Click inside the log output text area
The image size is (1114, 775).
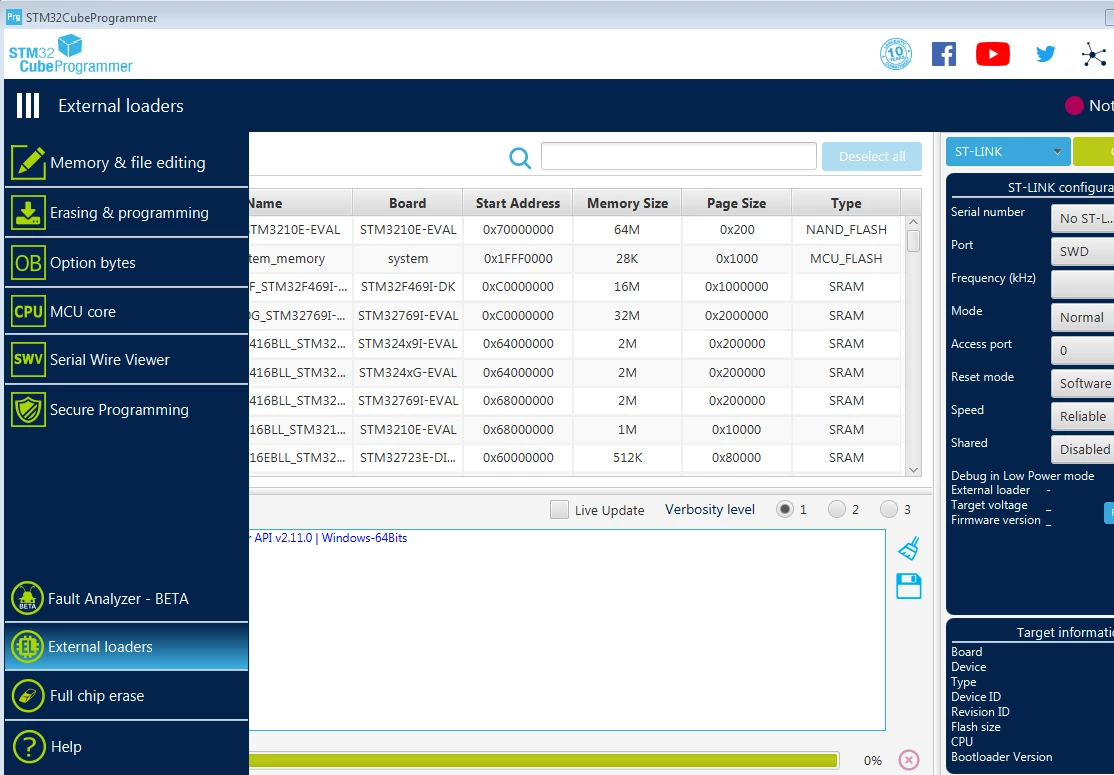(567, 630)
